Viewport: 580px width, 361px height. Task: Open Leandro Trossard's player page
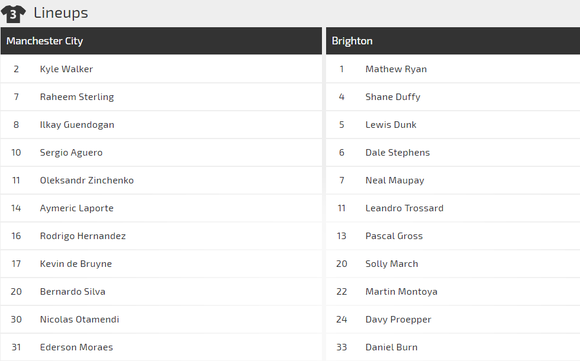click(404, 208)
